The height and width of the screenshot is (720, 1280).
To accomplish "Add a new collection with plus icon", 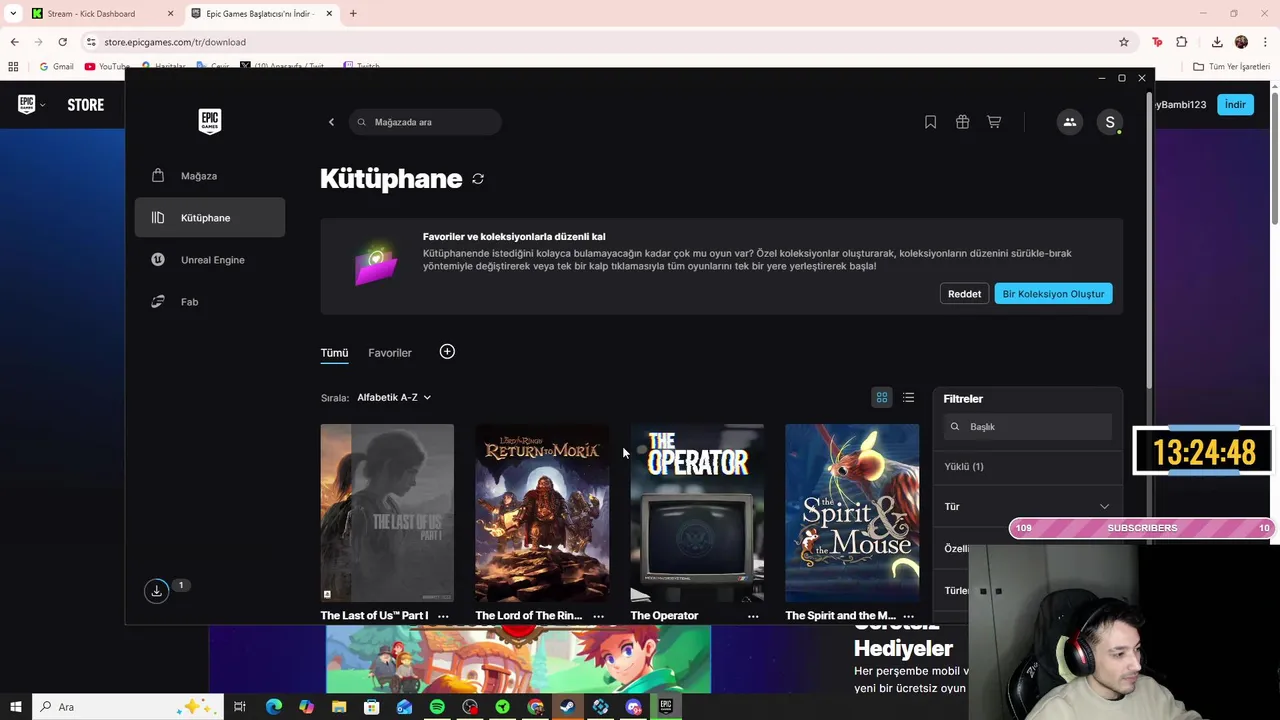I will (x=447, y=352).
